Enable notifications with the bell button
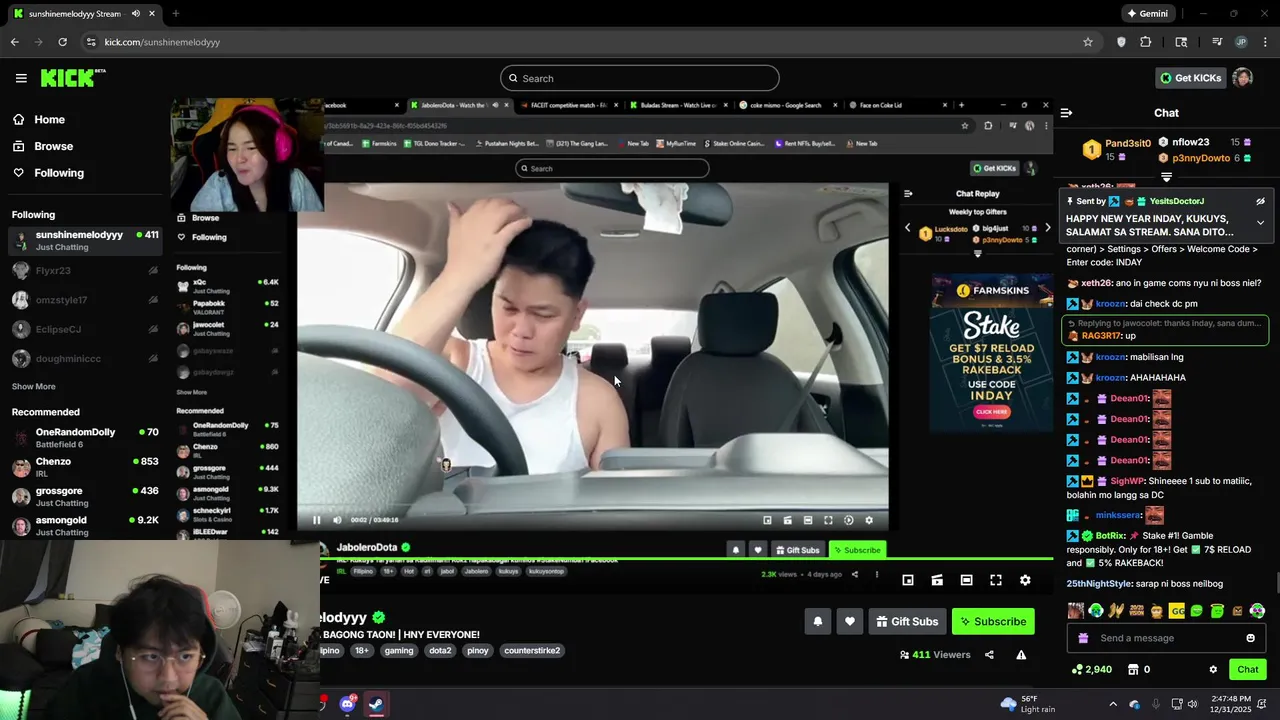The width and height of the screenshot is (1280, 720). coord(817,621)
